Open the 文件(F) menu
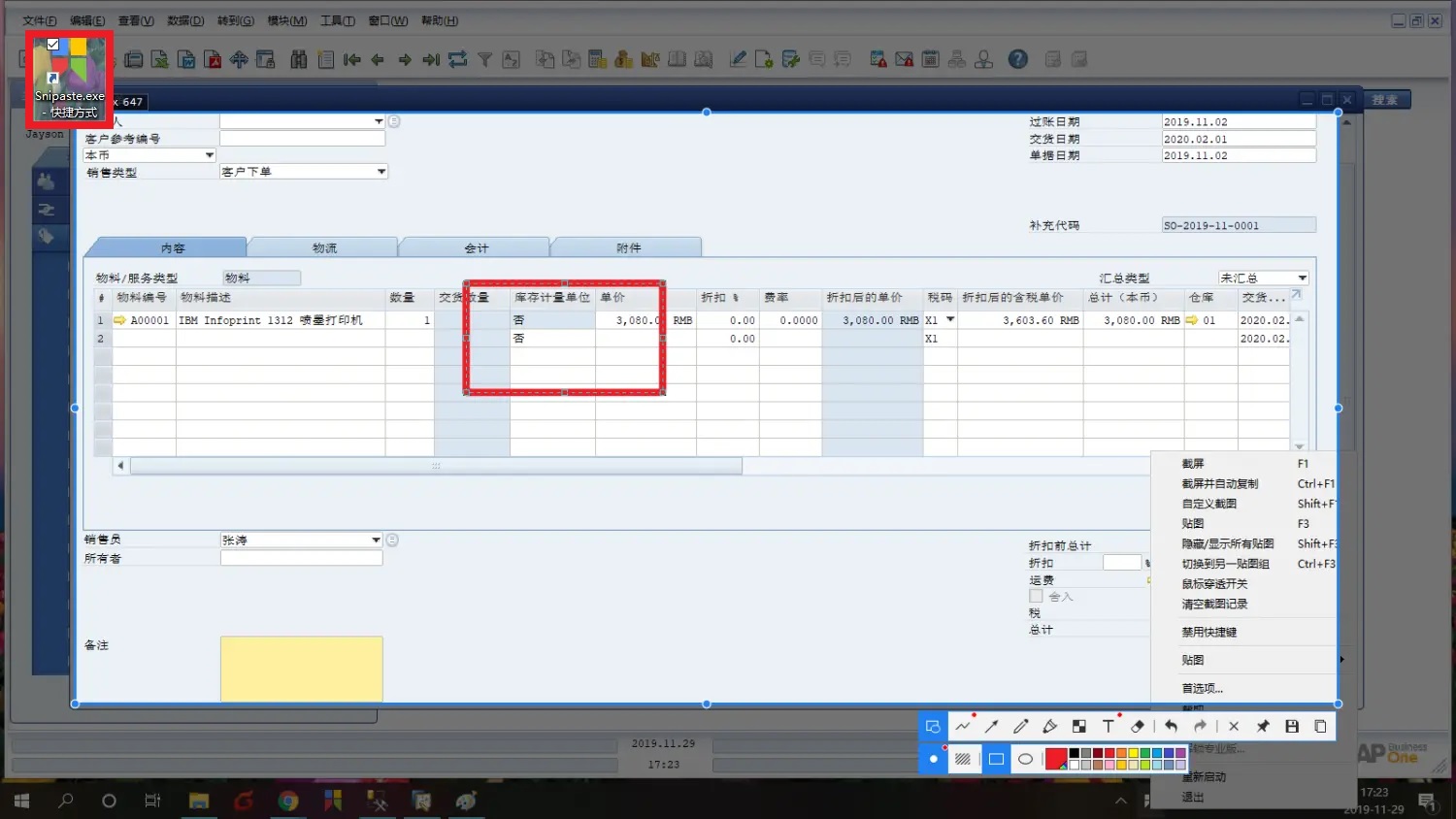 [x=40, y=20]
